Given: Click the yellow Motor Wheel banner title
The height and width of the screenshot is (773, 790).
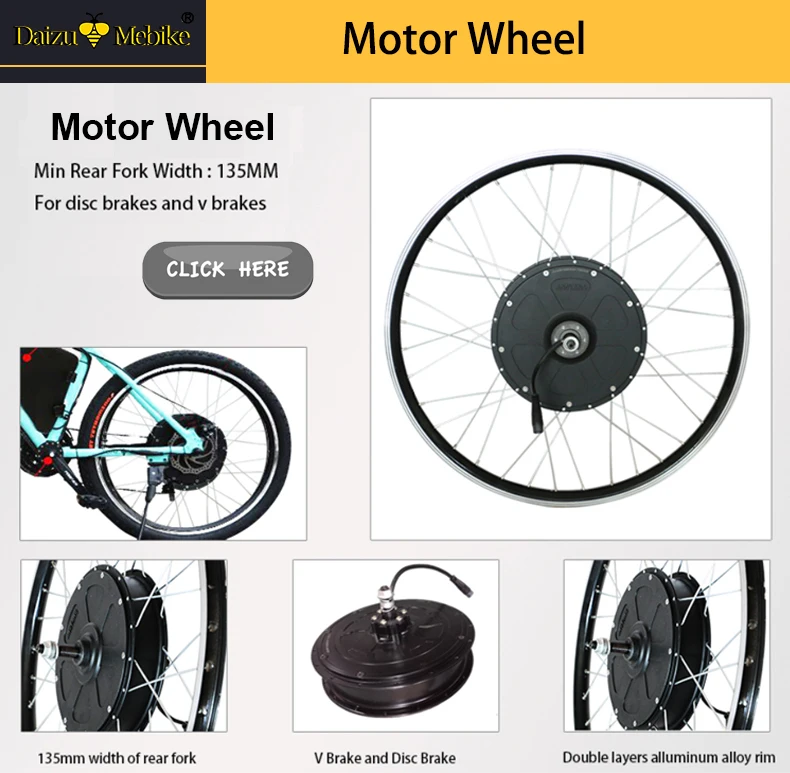Looking at the screenshot, I should 464,38.
